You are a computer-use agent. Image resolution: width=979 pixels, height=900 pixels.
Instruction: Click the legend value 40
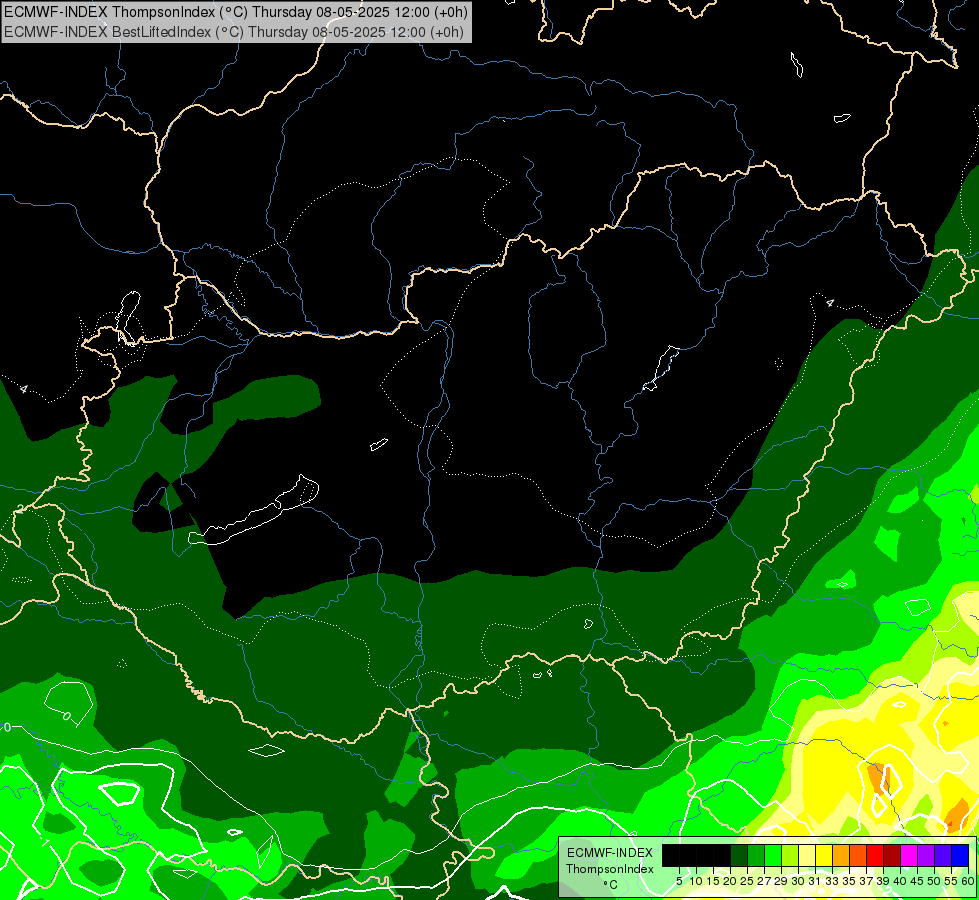tap(900, 881)
